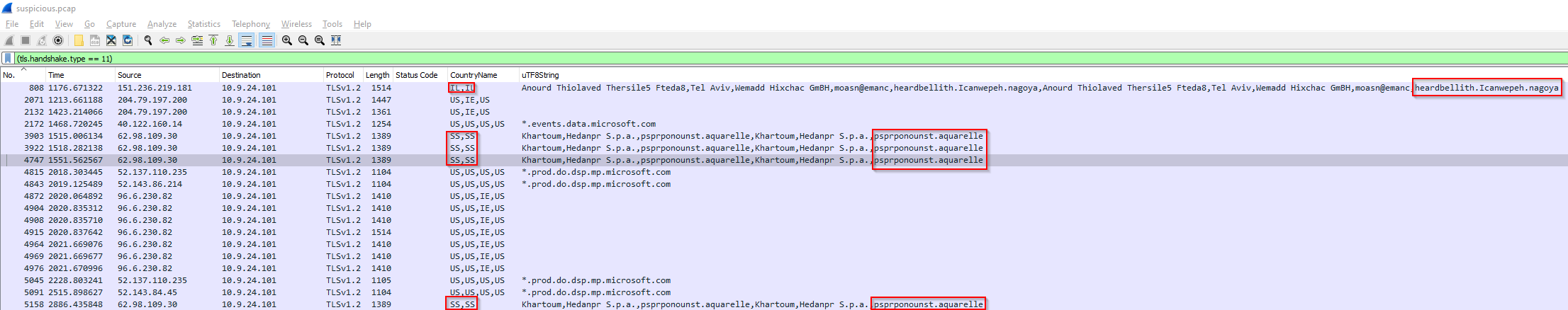Open the Analyze menu
This screenshot has height=310, width=1568.
click(x=162, y=24)
